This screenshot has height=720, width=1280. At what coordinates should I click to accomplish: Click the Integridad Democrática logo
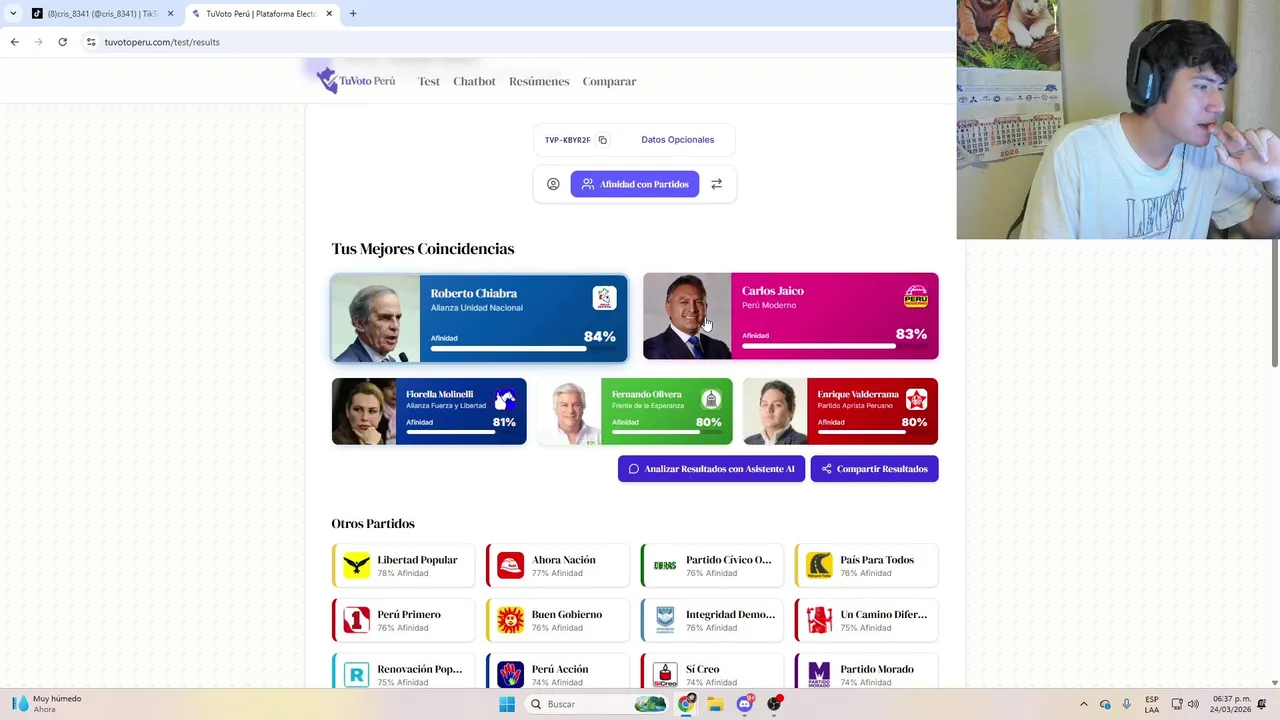click(665, 620)
